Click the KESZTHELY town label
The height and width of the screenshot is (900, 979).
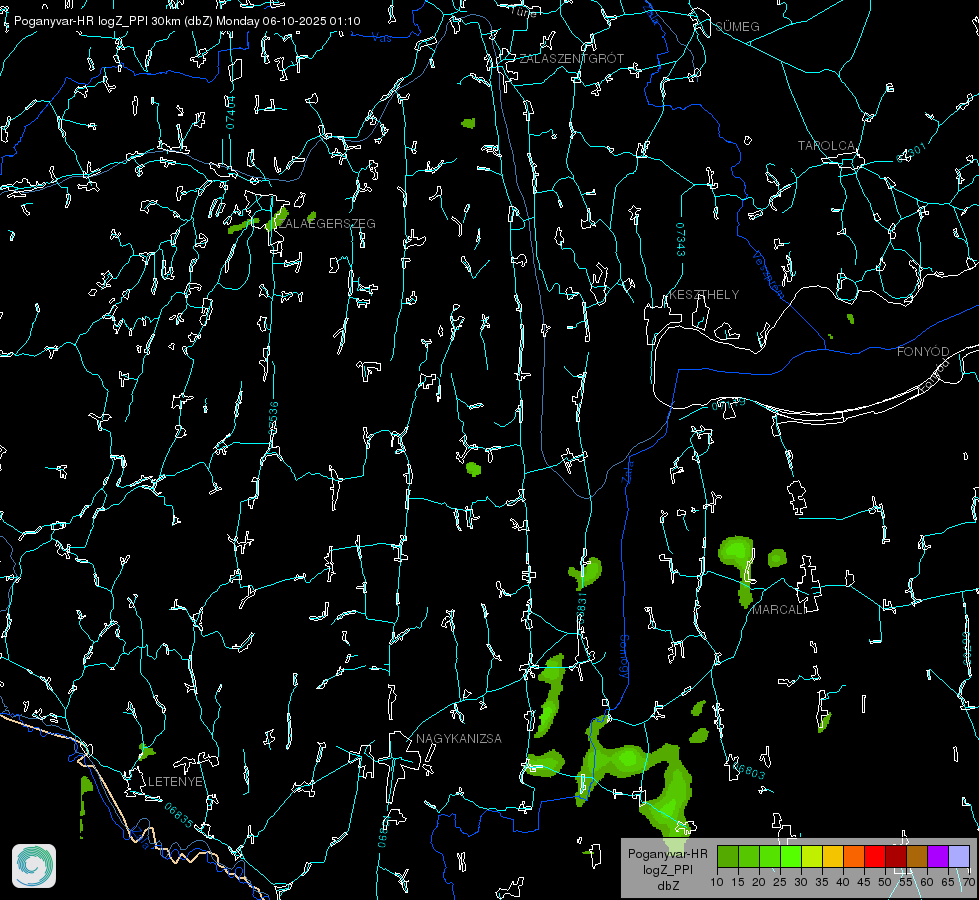click(x=704, y=295)
